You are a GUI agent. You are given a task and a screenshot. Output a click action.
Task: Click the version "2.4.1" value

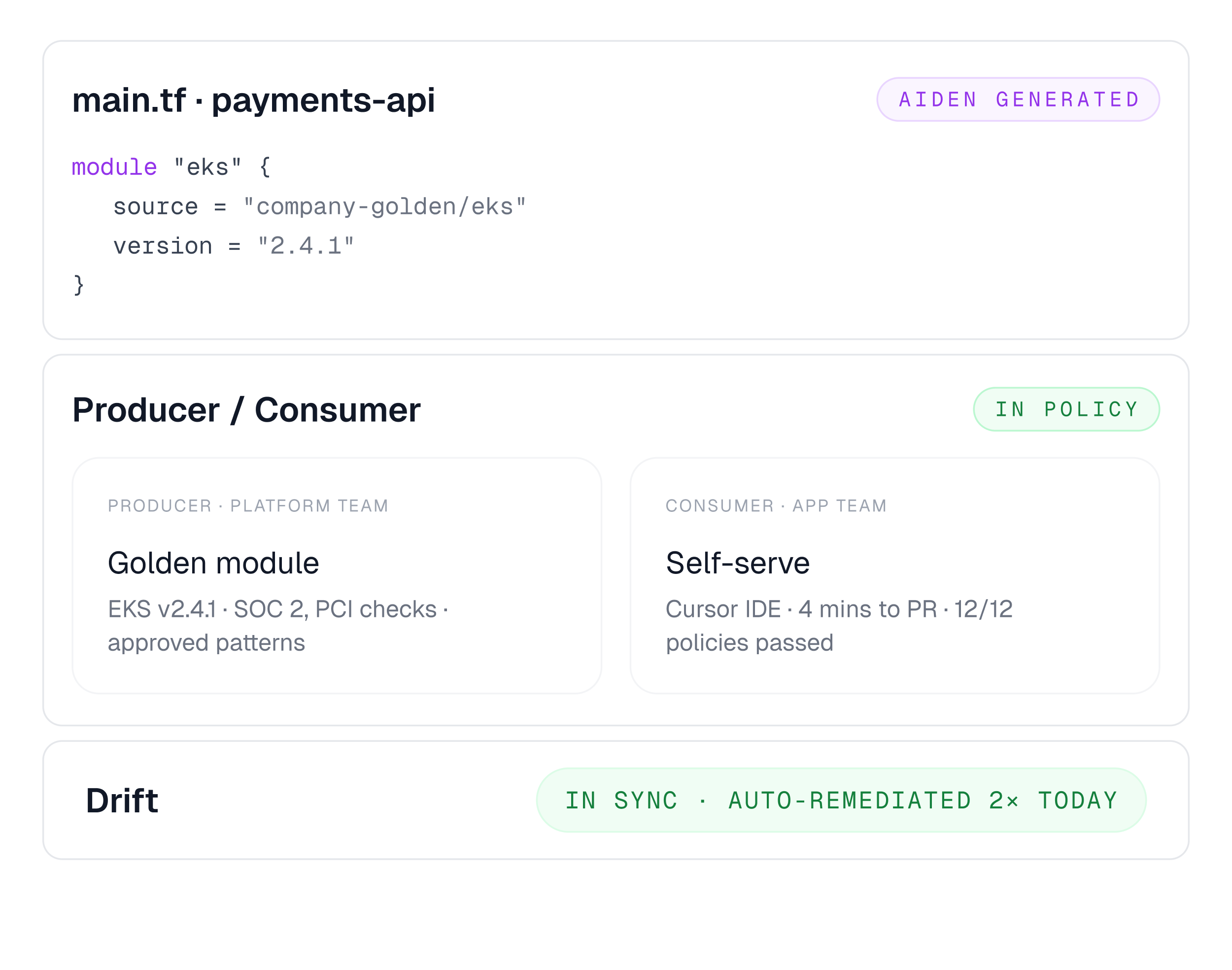click(x=306, y=246)
